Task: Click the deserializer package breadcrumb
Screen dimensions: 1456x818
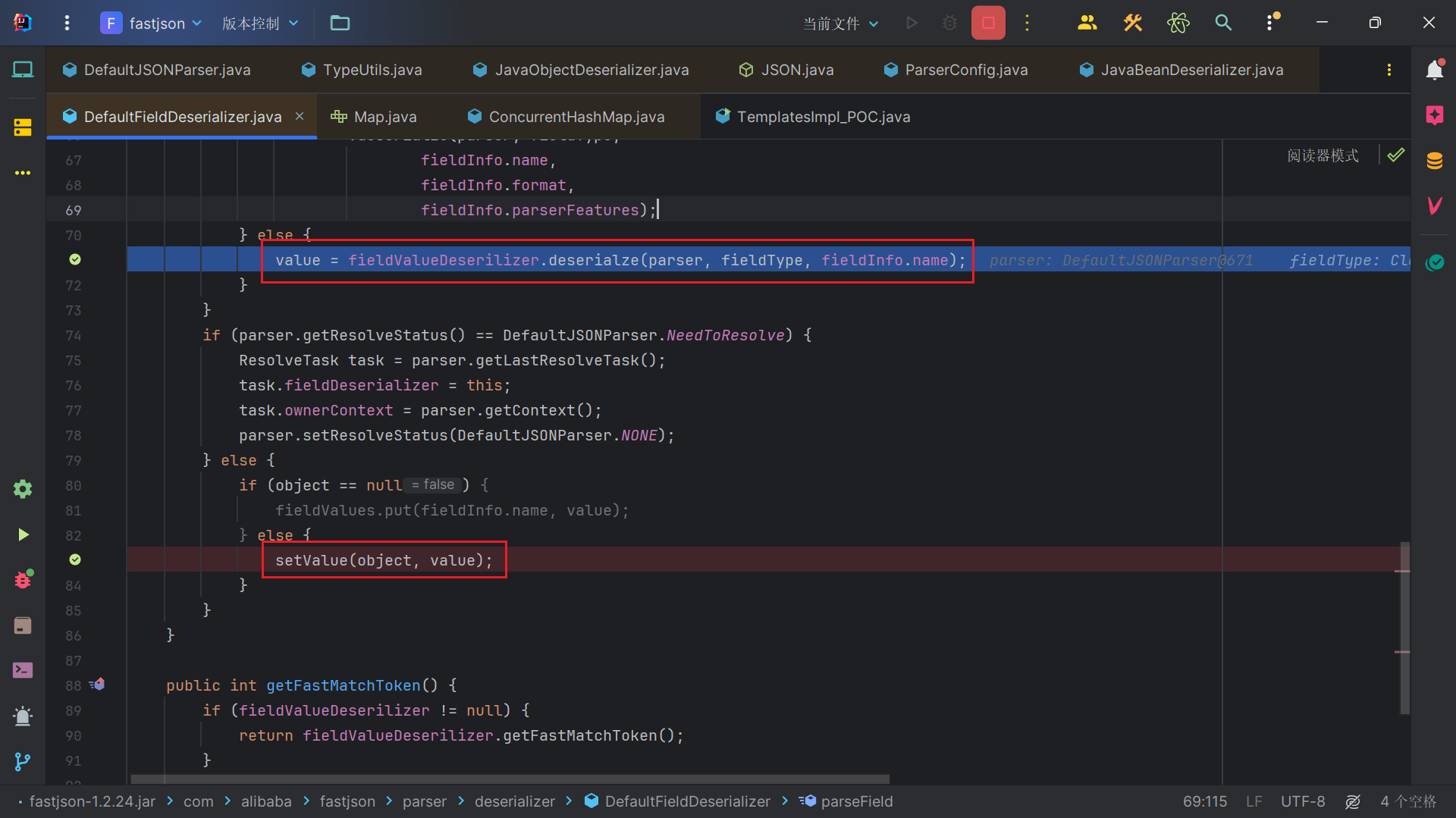Action: [x=515, y=801]
